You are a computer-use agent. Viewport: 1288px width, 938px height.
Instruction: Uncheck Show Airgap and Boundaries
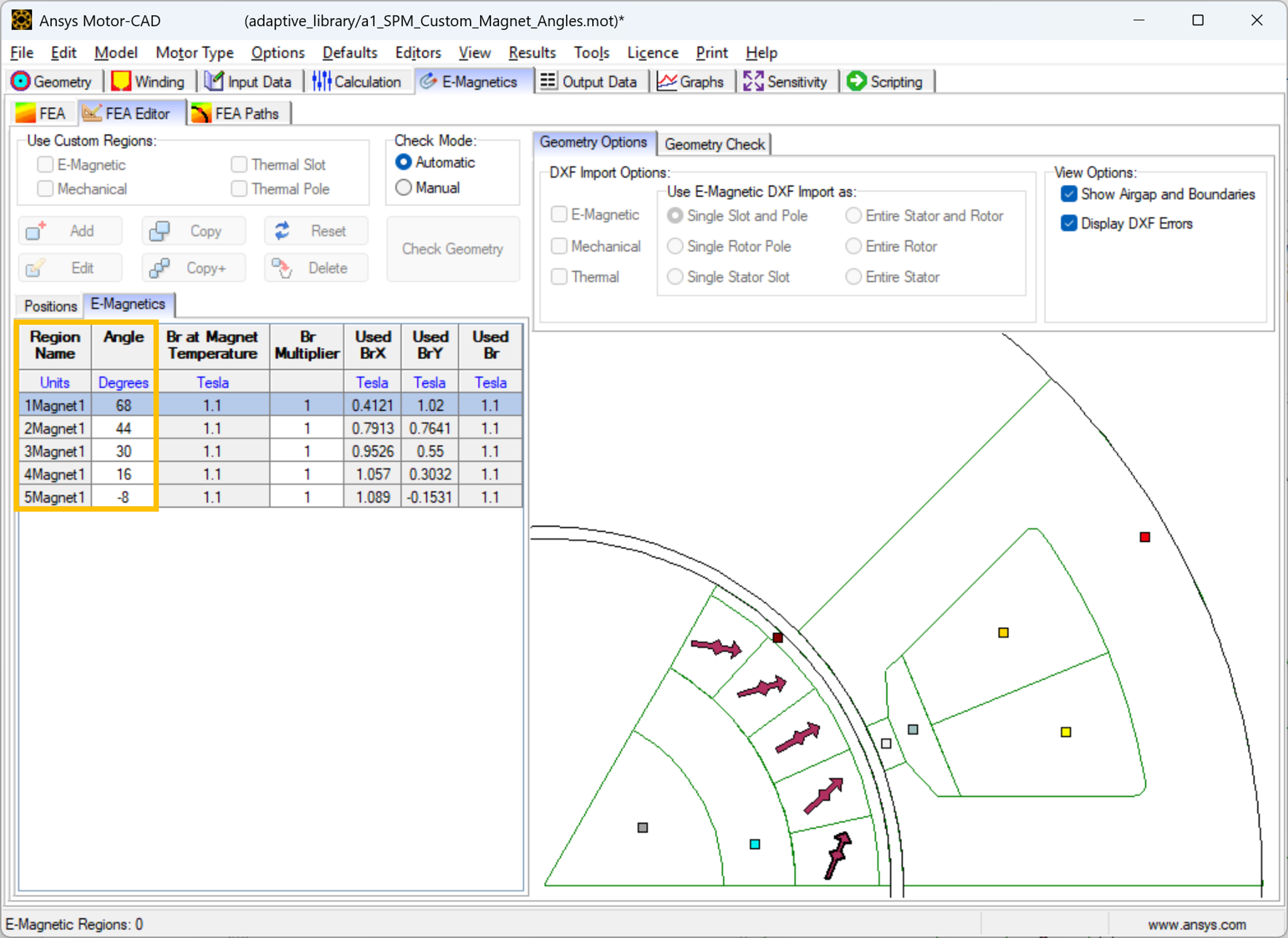1069,194
